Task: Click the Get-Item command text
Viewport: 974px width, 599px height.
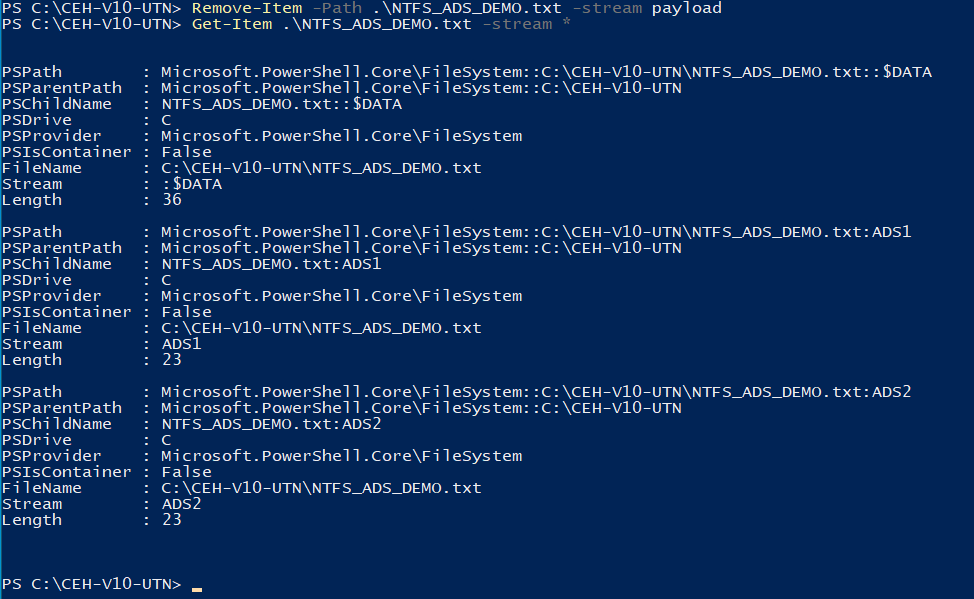Action: (232, 24)
